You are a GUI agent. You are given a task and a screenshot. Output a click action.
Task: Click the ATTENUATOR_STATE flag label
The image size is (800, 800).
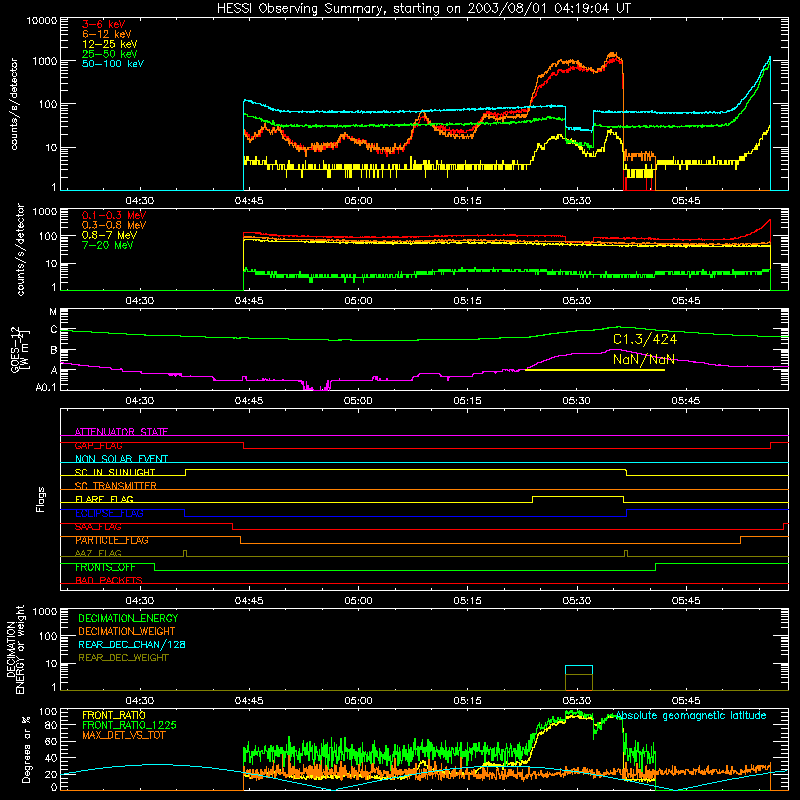coord(121,432)
